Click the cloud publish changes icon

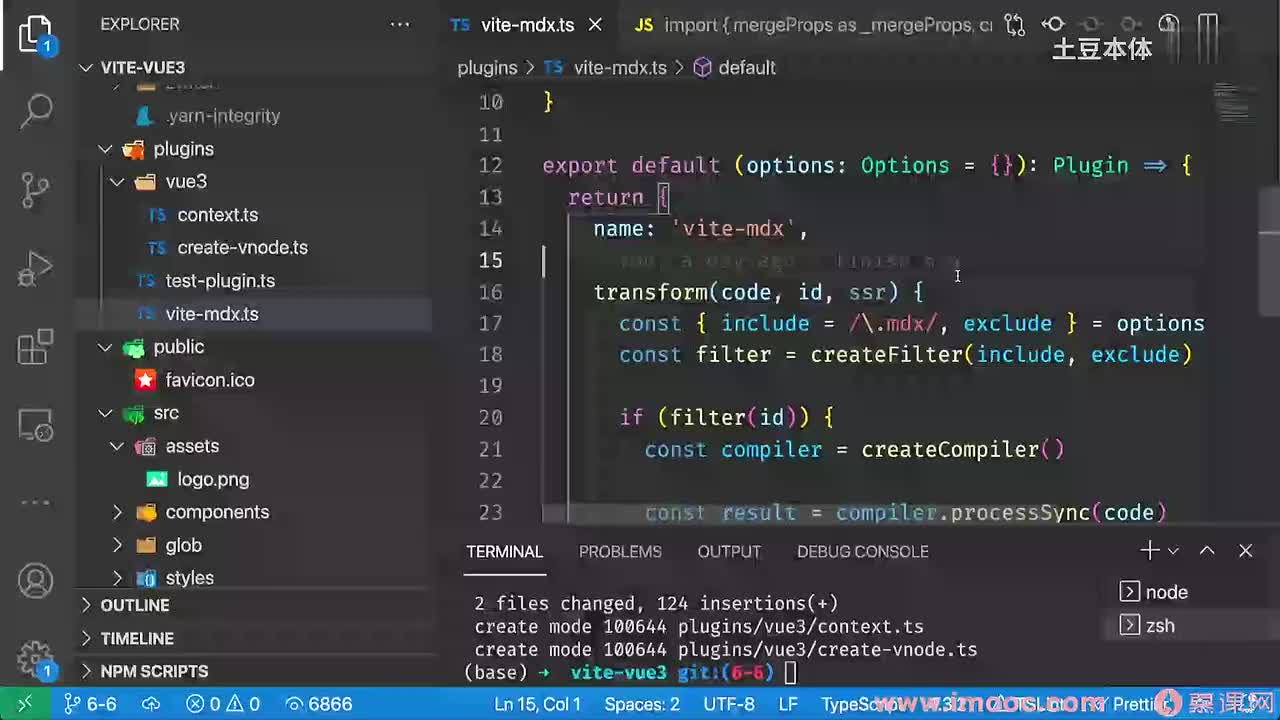coord(151,704)
